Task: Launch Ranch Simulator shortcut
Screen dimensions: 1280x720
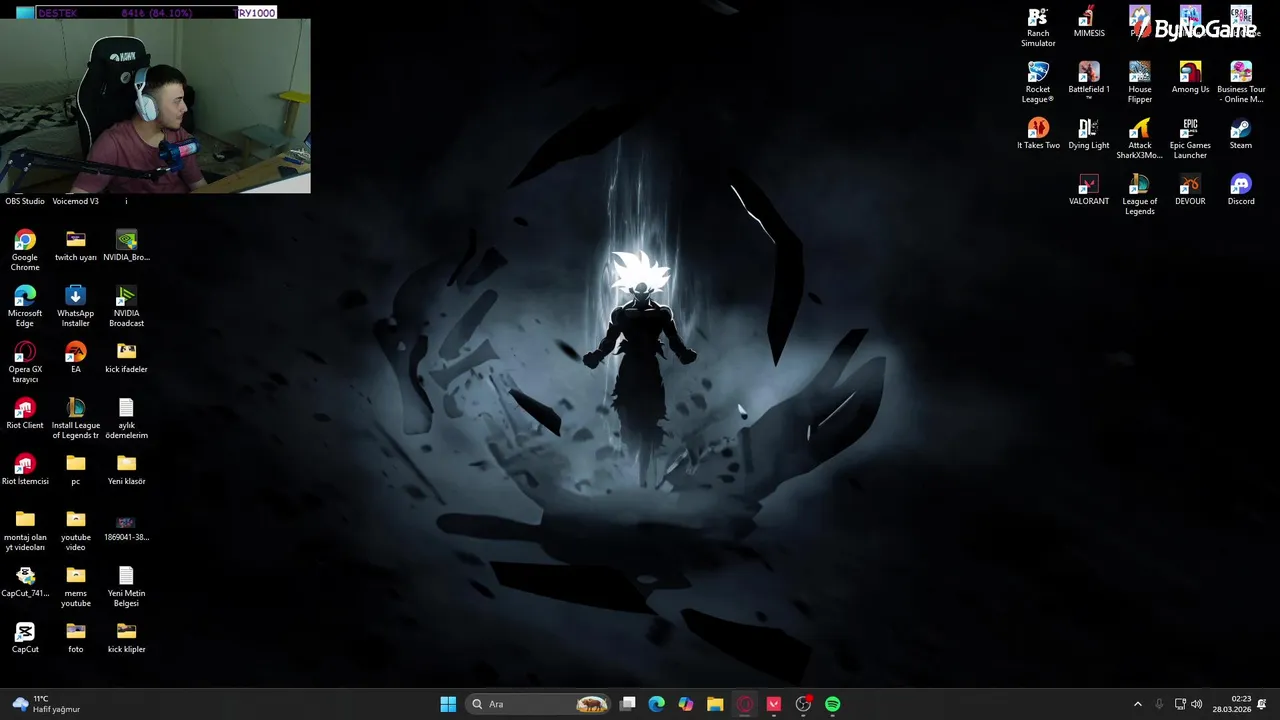Action: (x=1038, y=26)
